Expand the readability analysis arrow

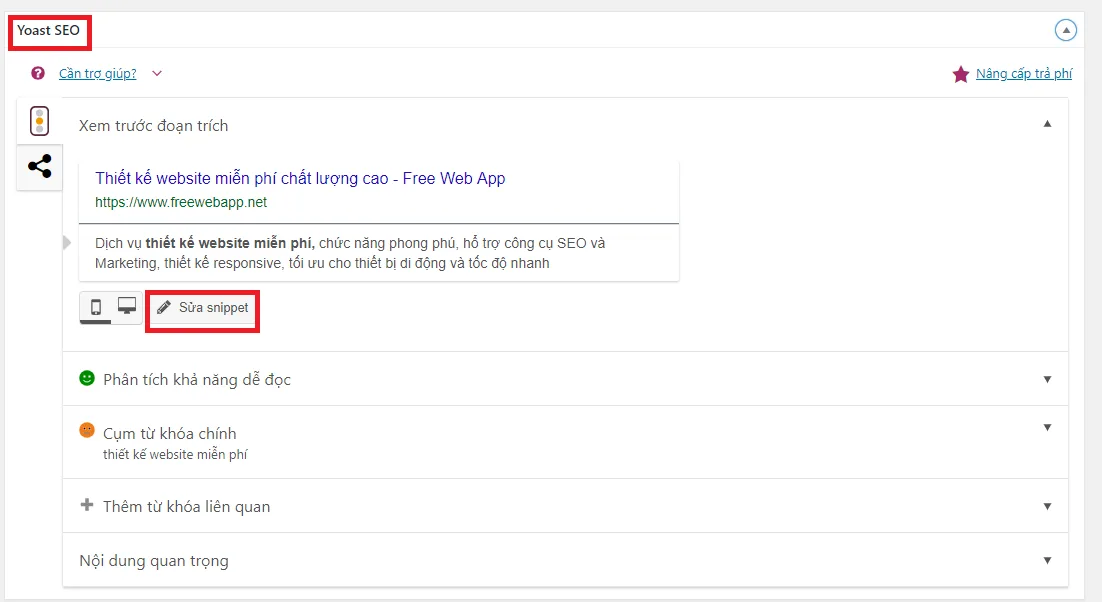coord(1047,379)
